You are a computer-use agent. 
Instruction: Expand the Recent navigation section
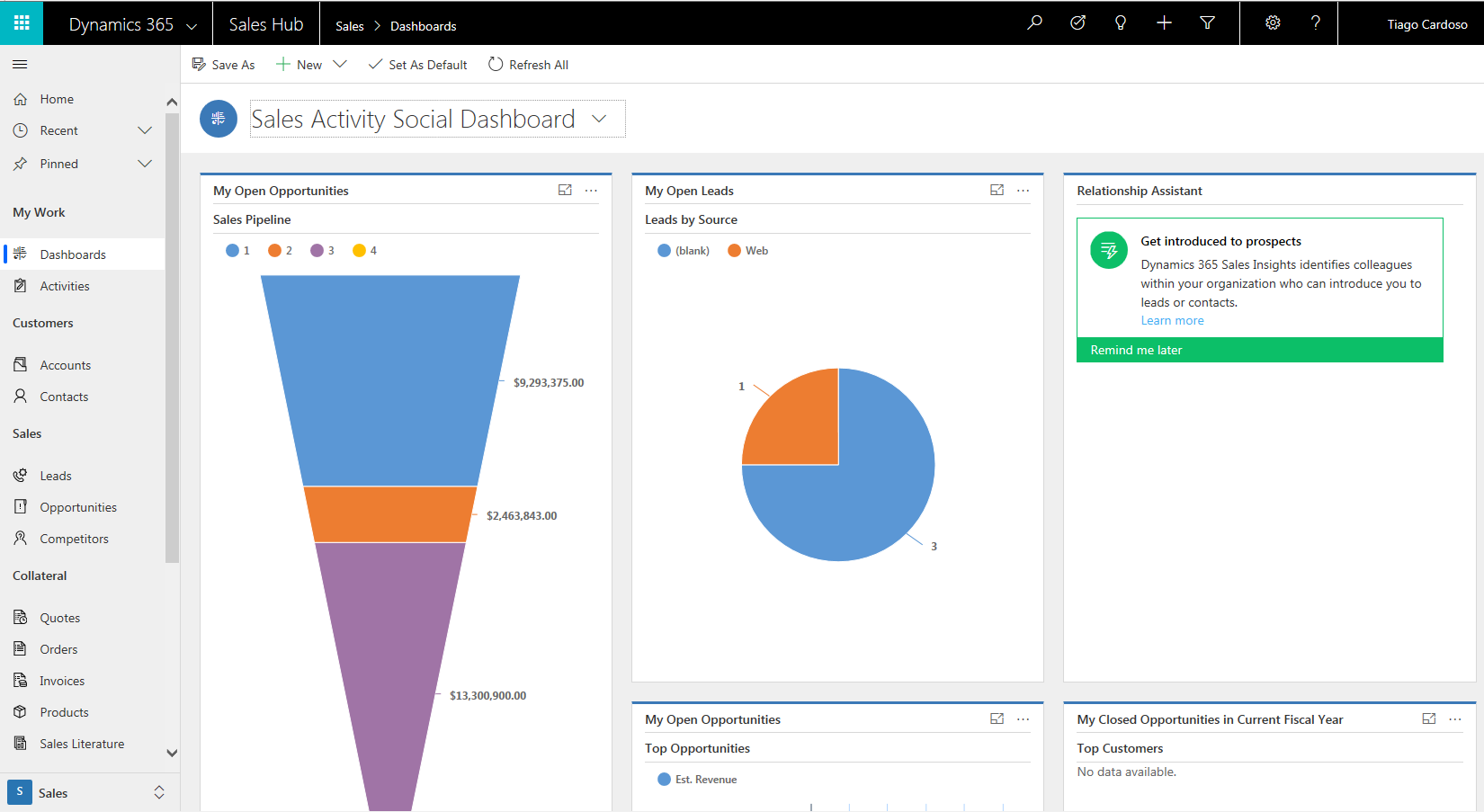click(144, 130)
